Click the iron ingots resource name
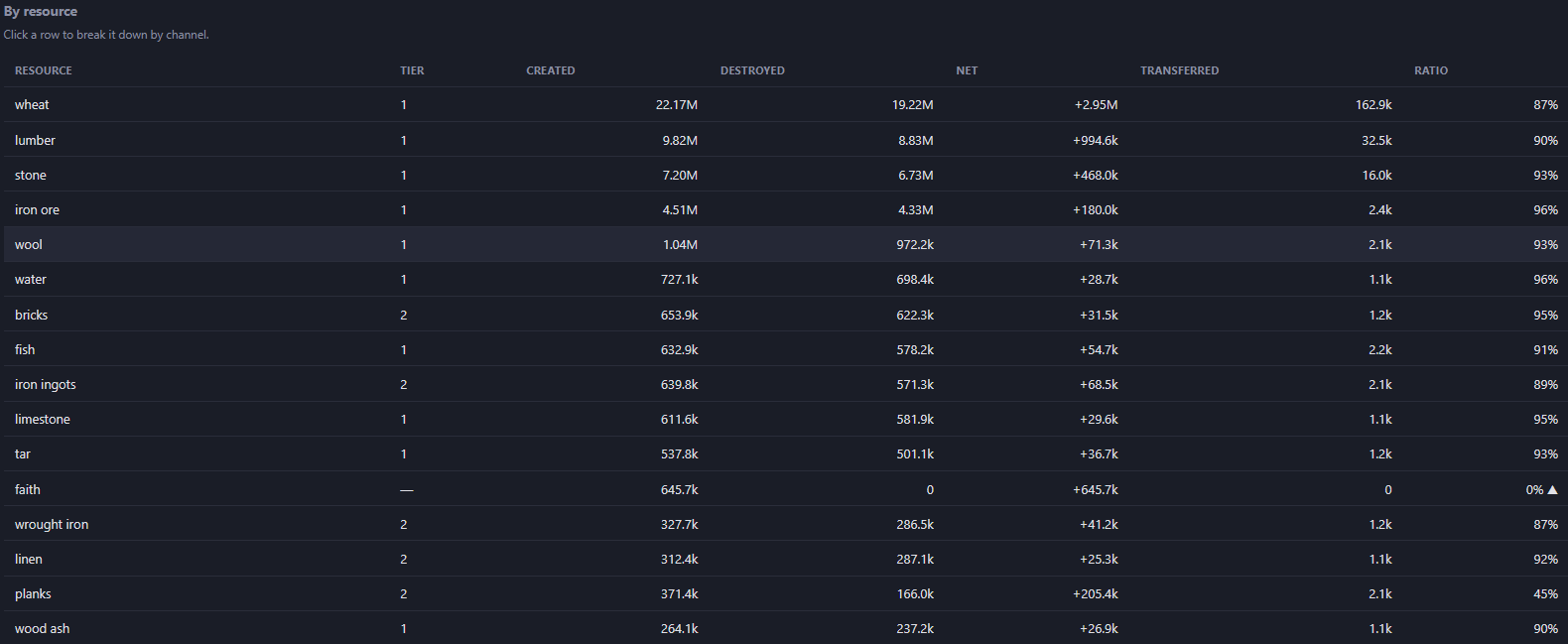Screen dimensions: 1568x644 (45, 384)
